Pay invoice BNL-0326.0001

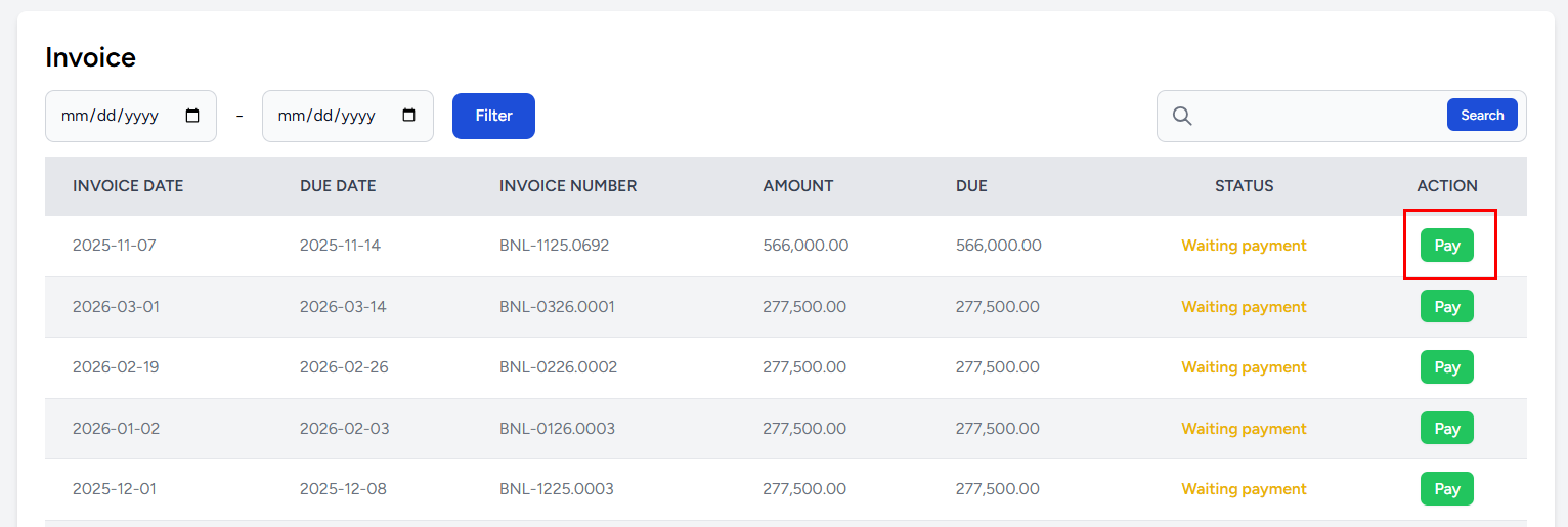click(x=1447, y=306)
